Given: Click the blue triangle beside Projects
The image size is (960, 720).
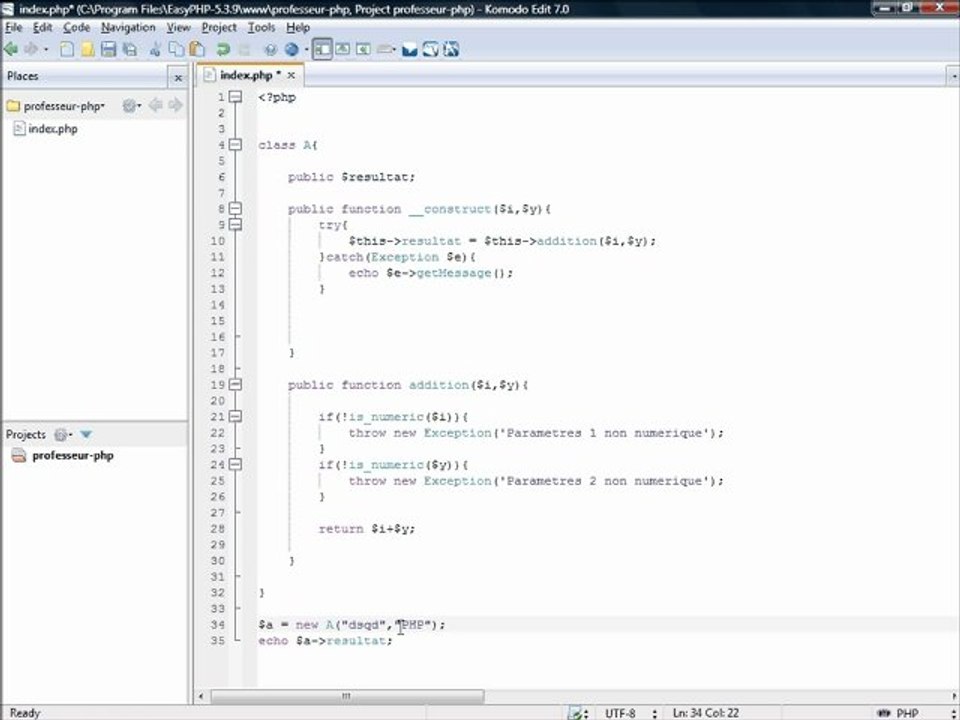Looking at the screenshot, I should pyautogui.click(x=86, y=435).
